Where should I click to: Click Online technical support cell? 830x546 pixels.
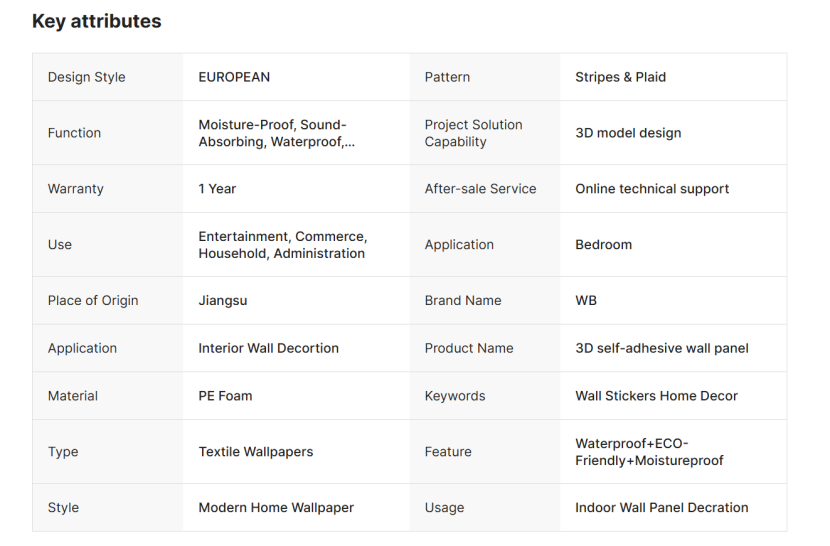point(652,189)
